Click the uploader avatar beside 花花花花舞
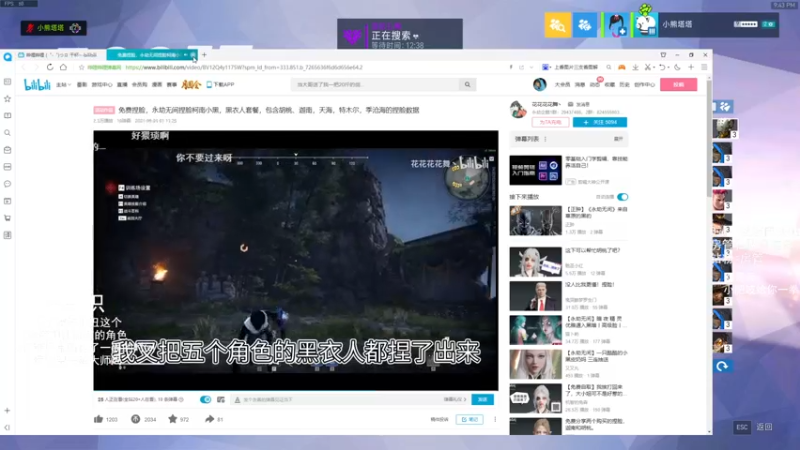 click(518, 109)
